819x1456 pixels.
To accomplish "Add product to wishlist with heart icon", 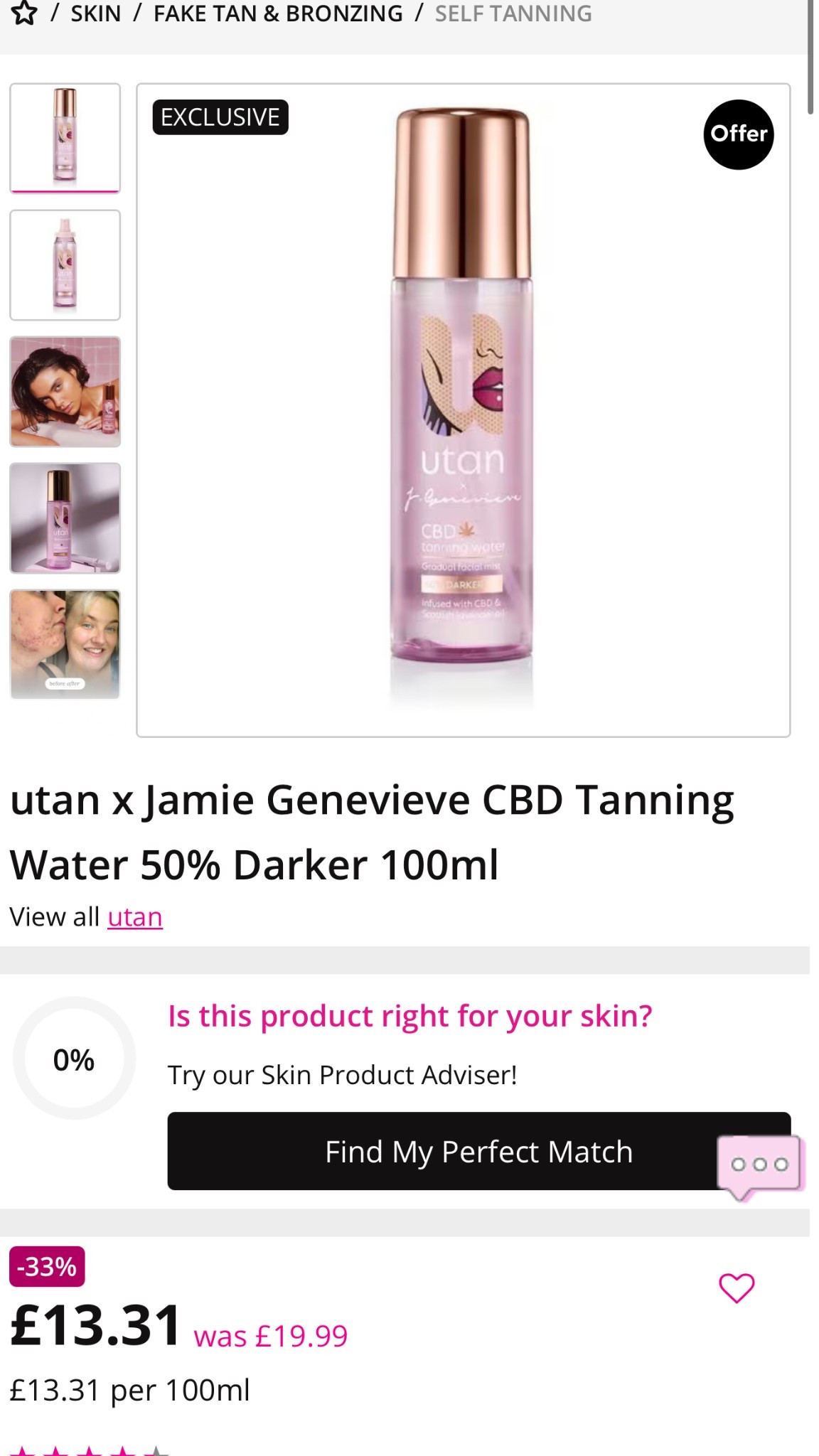I will [x=737, y=1288].
